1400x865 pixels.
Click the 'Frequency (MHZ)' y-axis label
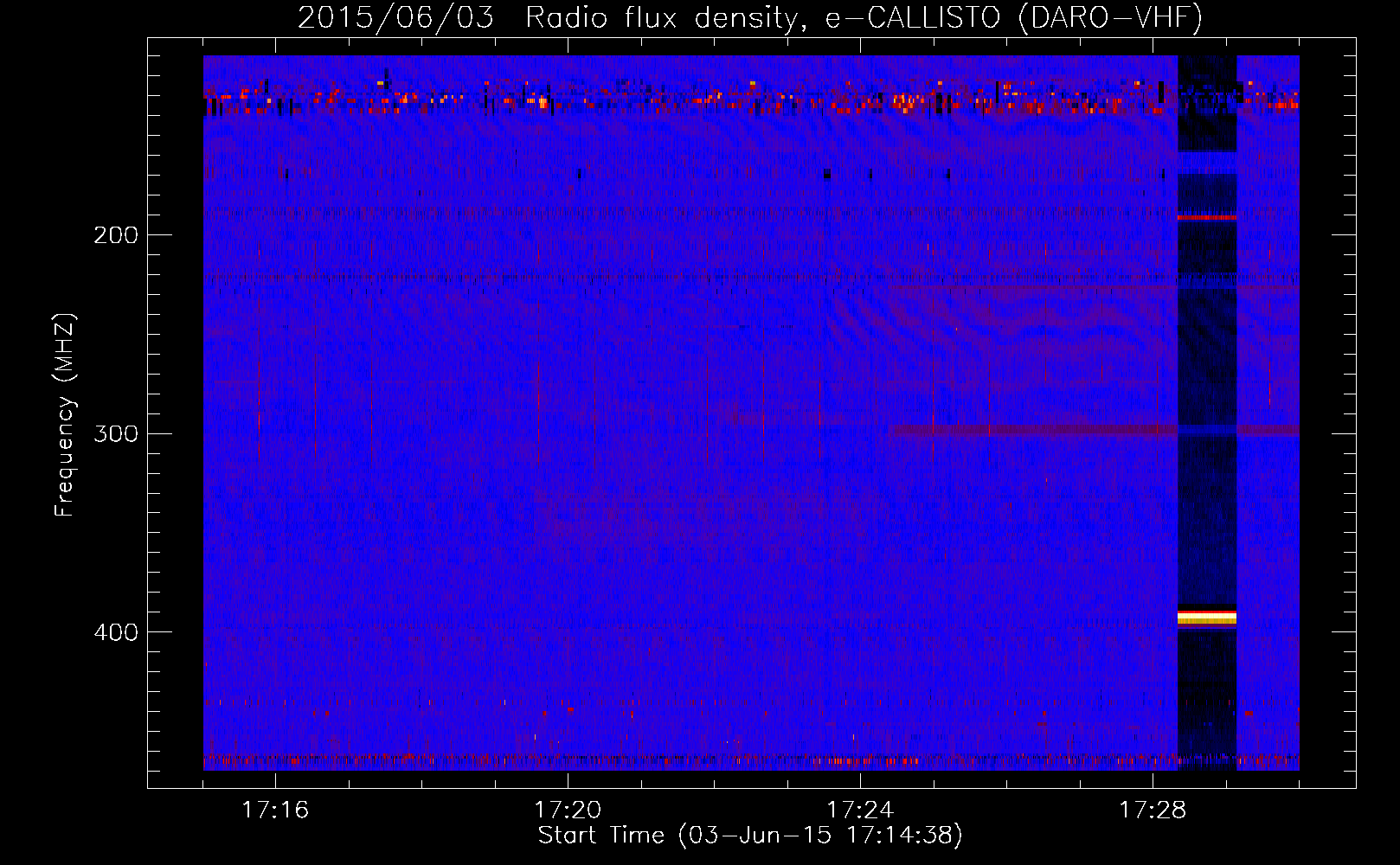point(64,415)
